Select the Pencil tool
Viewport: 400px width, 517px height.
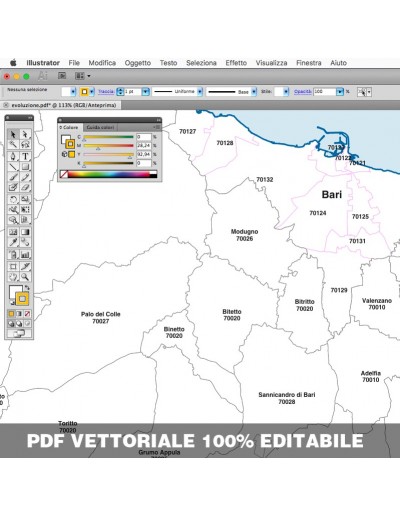(x=25, y=177)
